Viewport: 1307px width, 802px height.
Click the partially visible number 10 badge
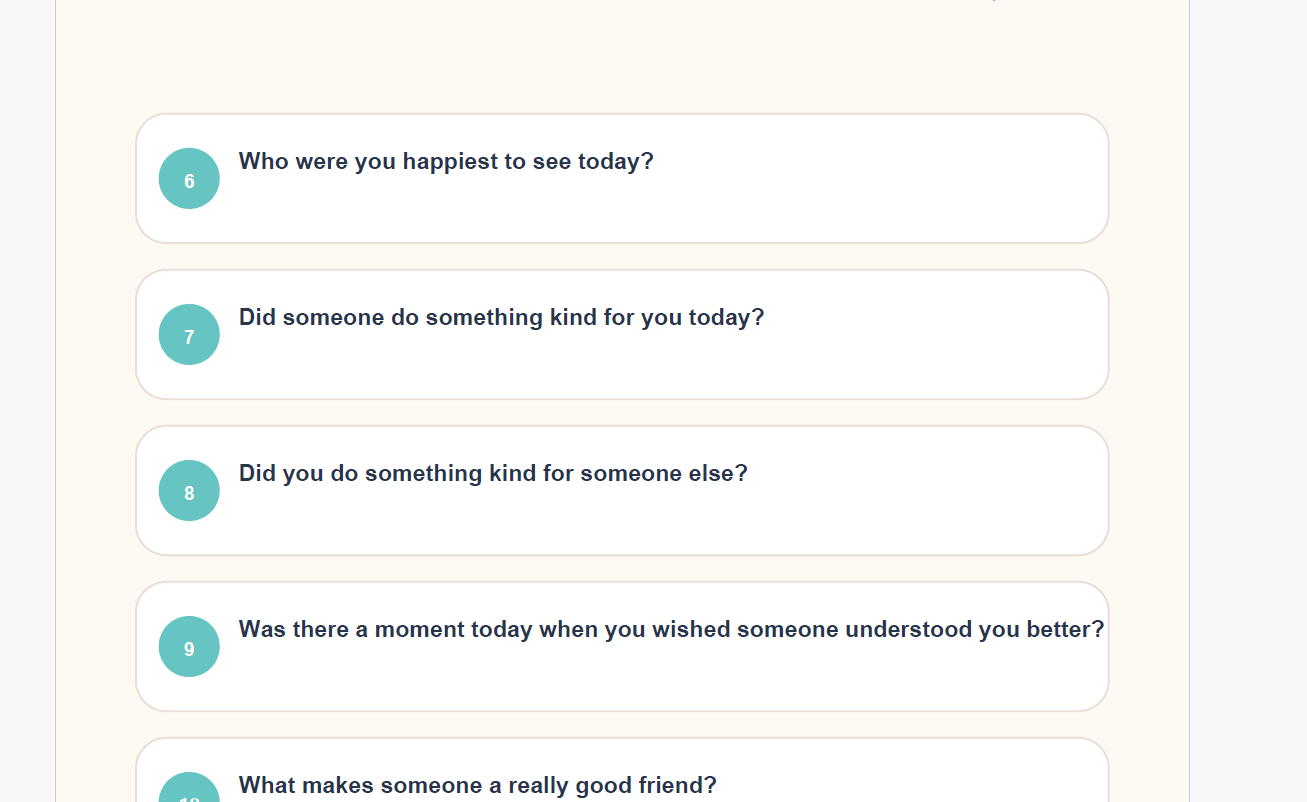click(189, 787)
